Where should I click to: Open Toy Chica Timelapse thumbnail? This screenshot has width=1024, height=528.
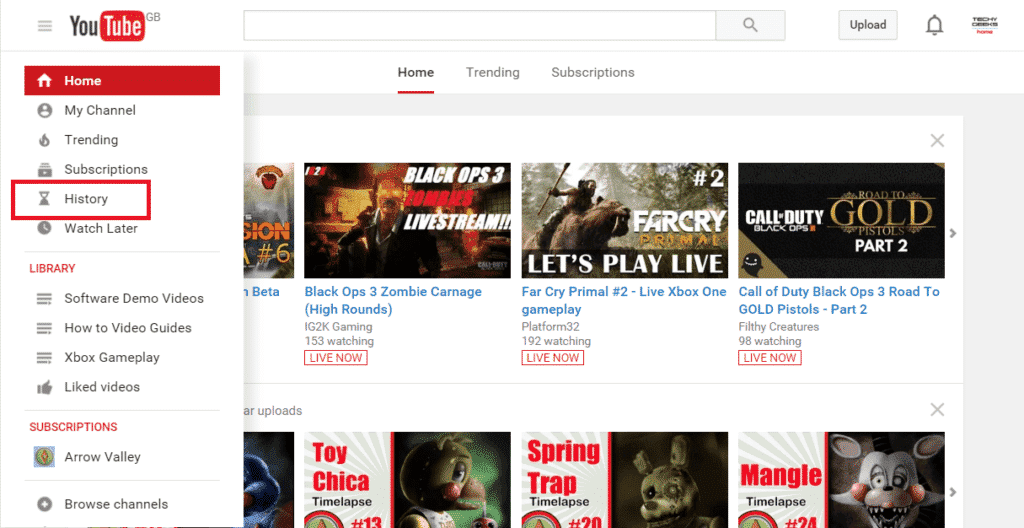click(x=408, y=480)
